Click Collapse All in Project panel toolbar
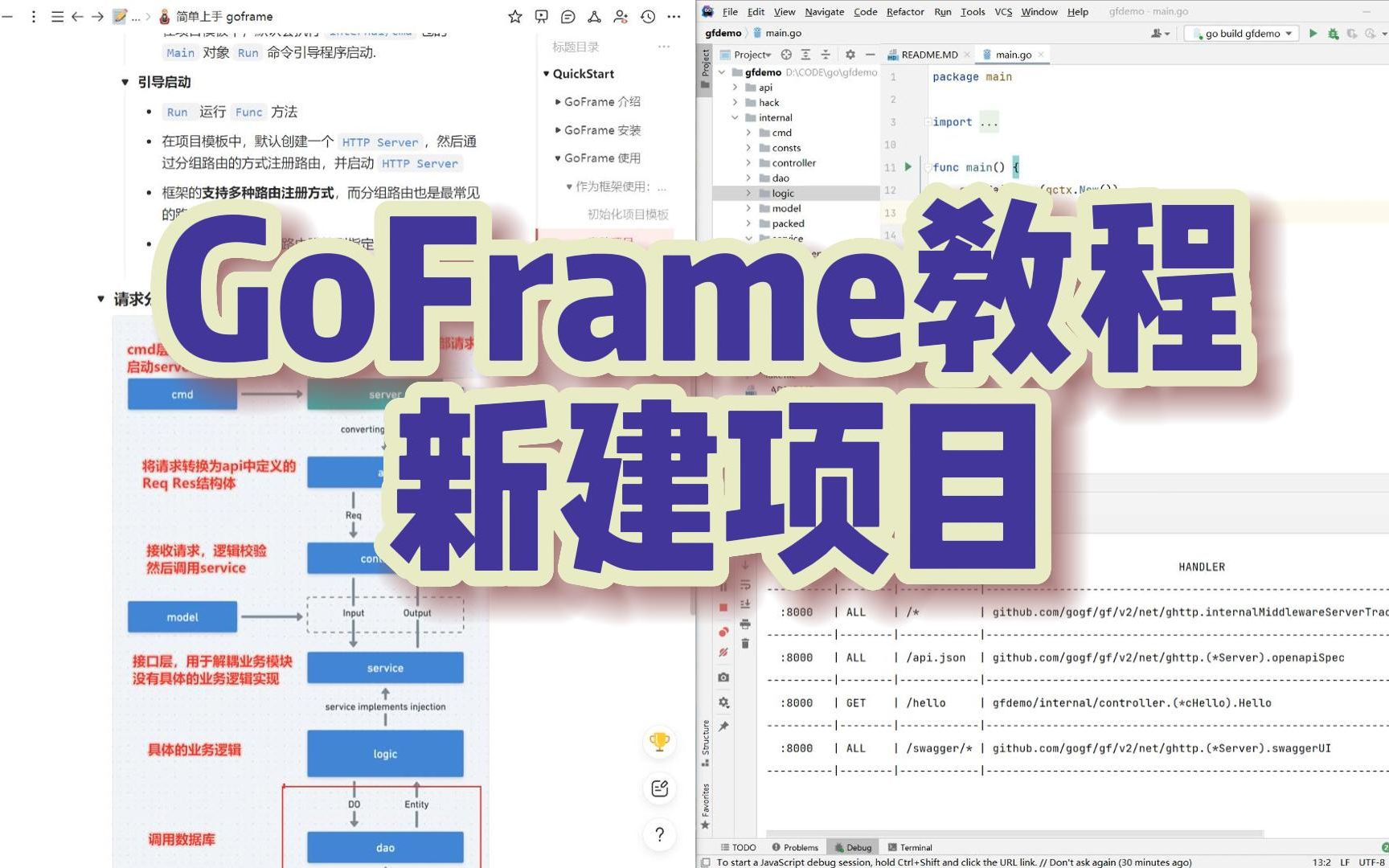 (826, 55)
